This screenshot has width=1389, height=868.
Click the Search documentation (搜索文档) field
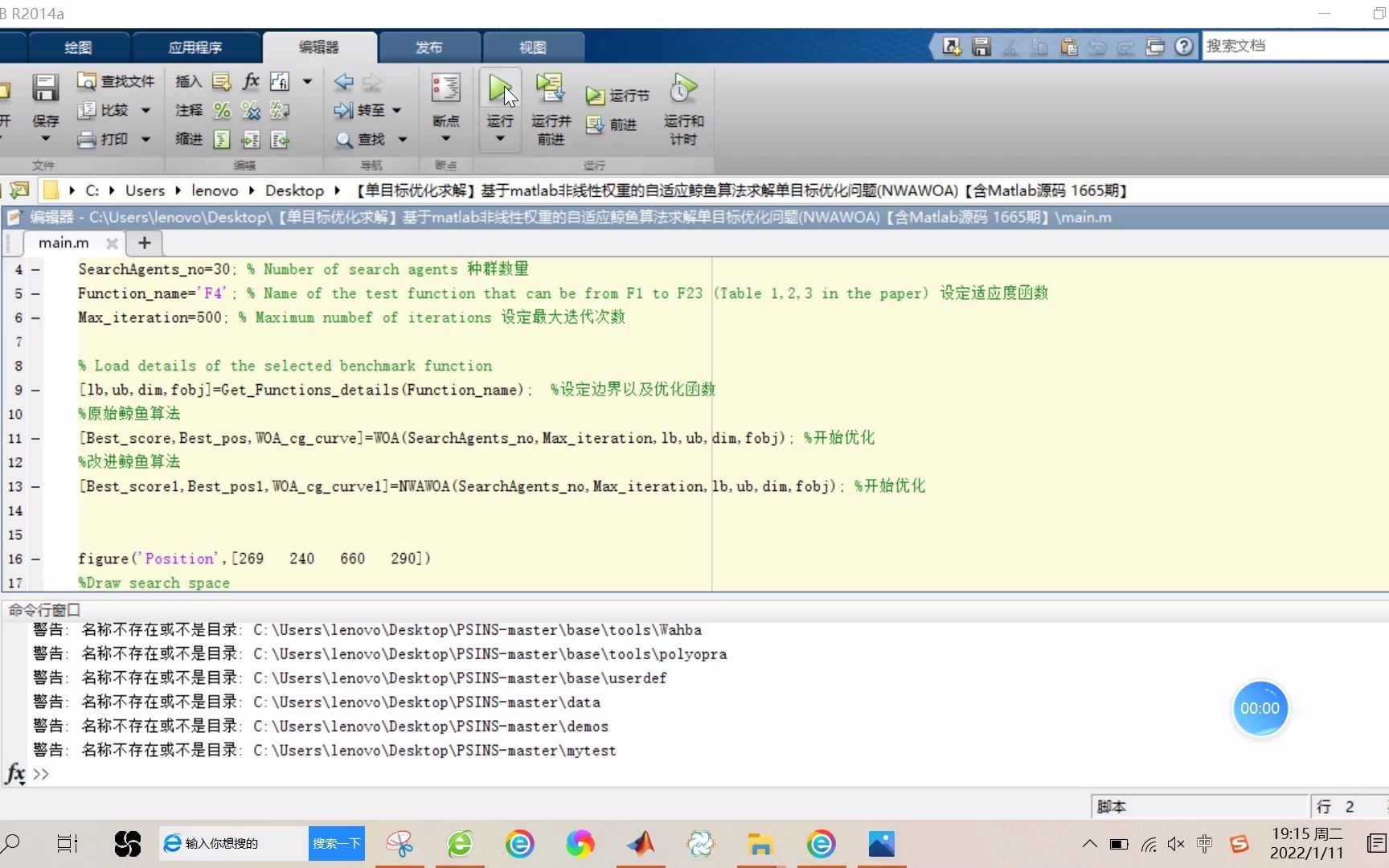pyautogui.click(x=1294, y=47)
